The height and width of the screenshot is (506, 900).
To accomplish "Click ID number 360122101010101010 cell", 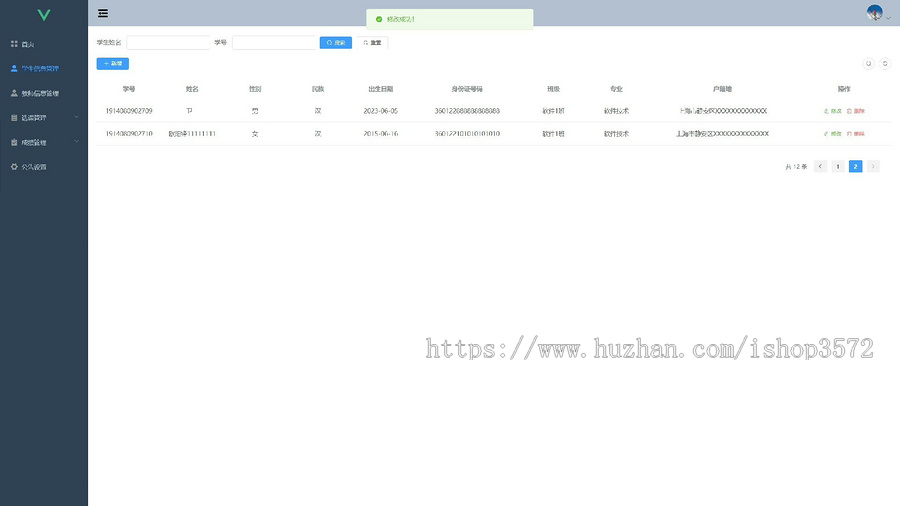I will coord(467,134).
